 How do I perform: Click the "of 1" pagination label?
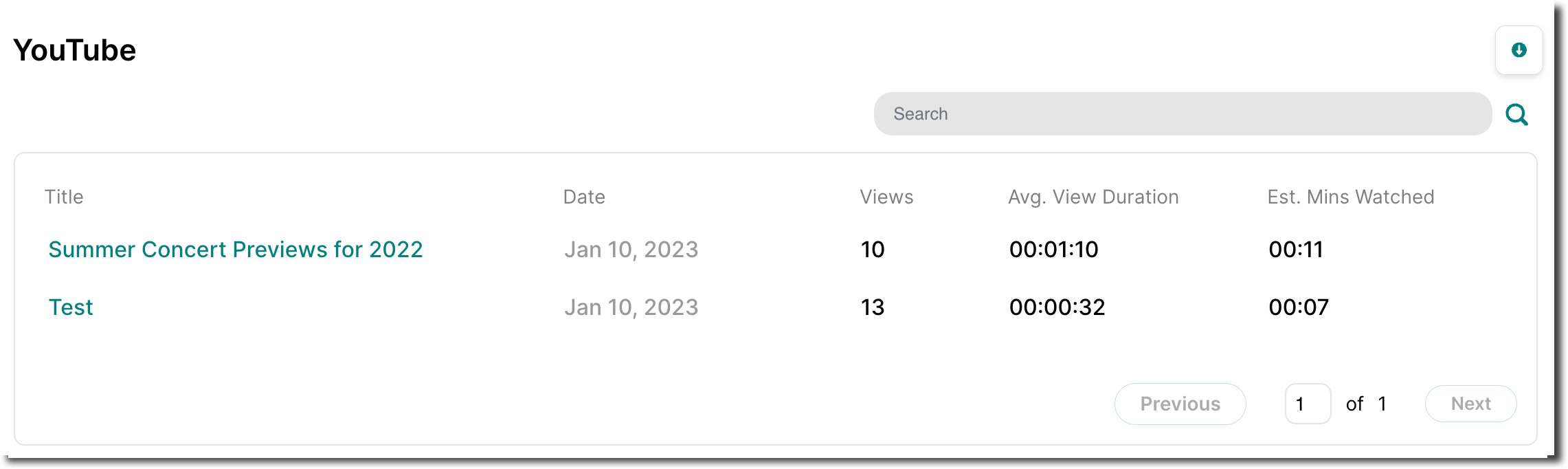[x=1366, y=404]
